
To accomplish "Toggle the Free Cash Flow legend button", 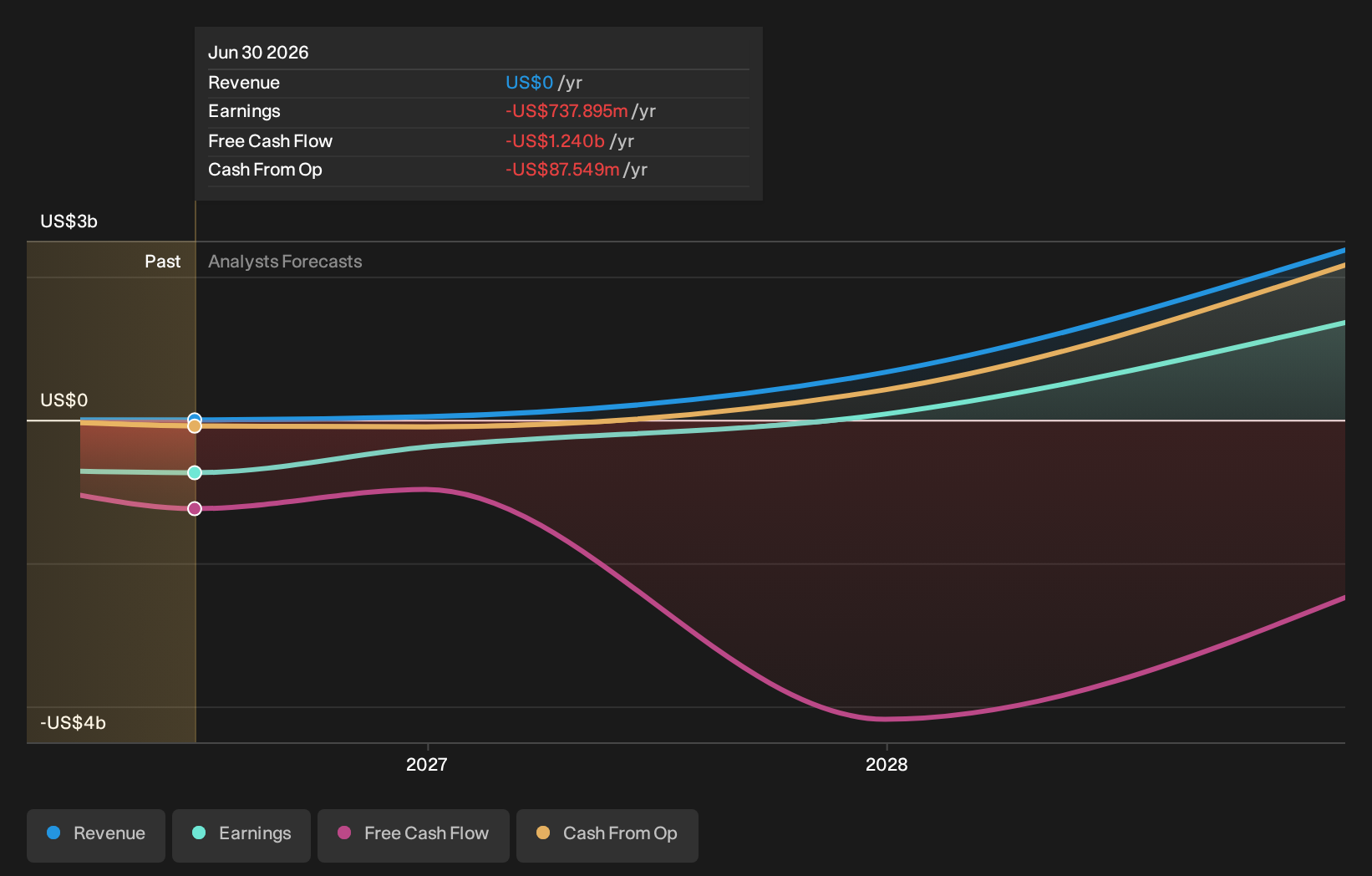I will point(414,834).
